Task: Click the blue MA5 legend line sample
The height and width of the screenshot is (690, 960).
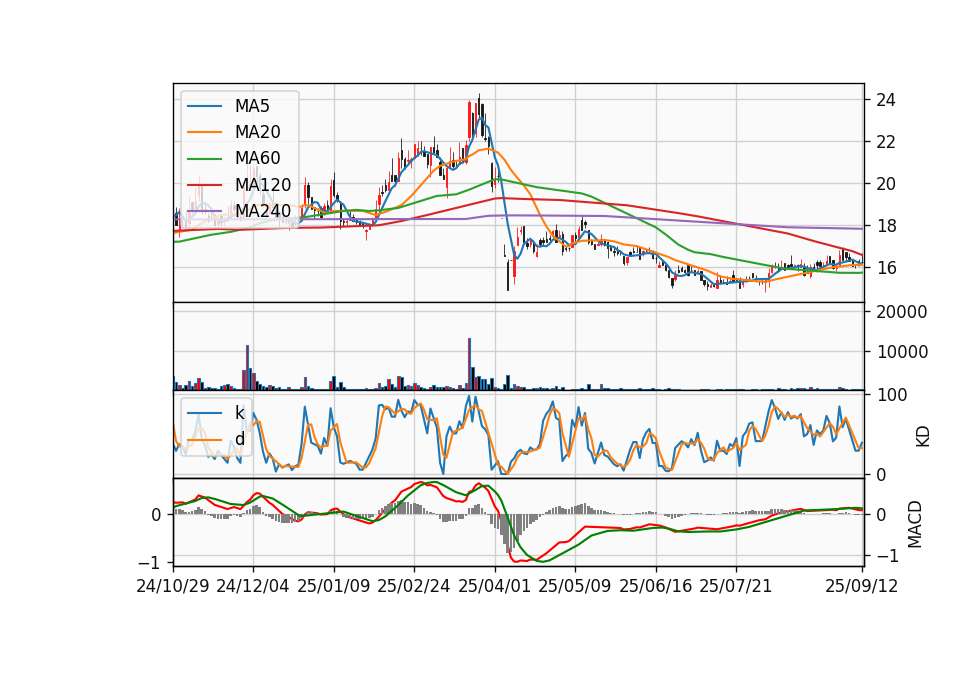Action: [204, 106]
